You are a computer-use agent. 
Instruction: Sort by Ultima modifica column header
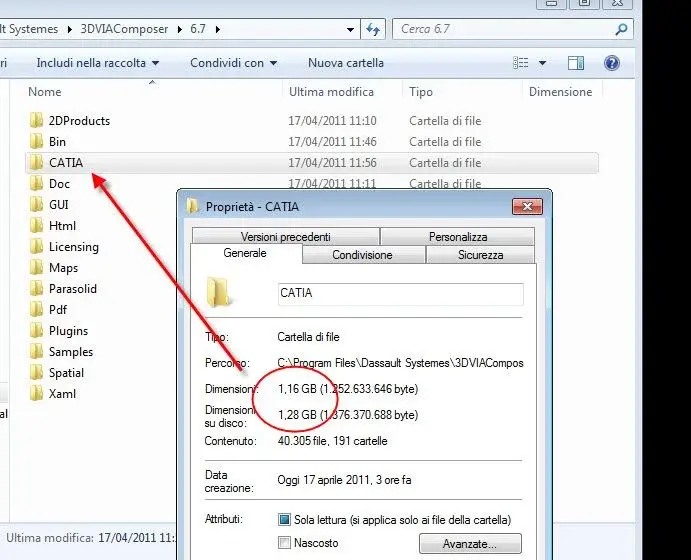coord(331,92)
